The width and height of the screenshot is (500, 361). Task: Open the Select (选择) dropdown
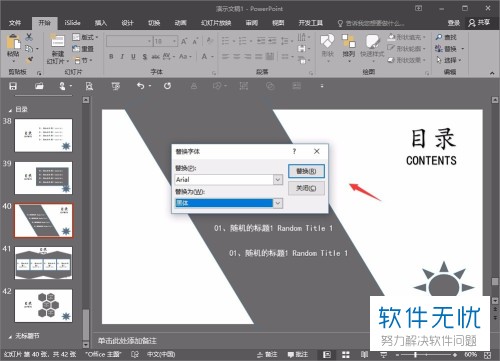[449, 60]
